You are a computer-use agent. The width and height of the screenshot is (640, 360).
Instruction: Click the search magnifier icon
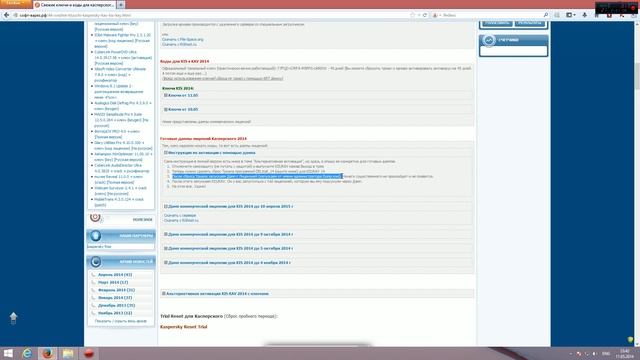[546, 15]
